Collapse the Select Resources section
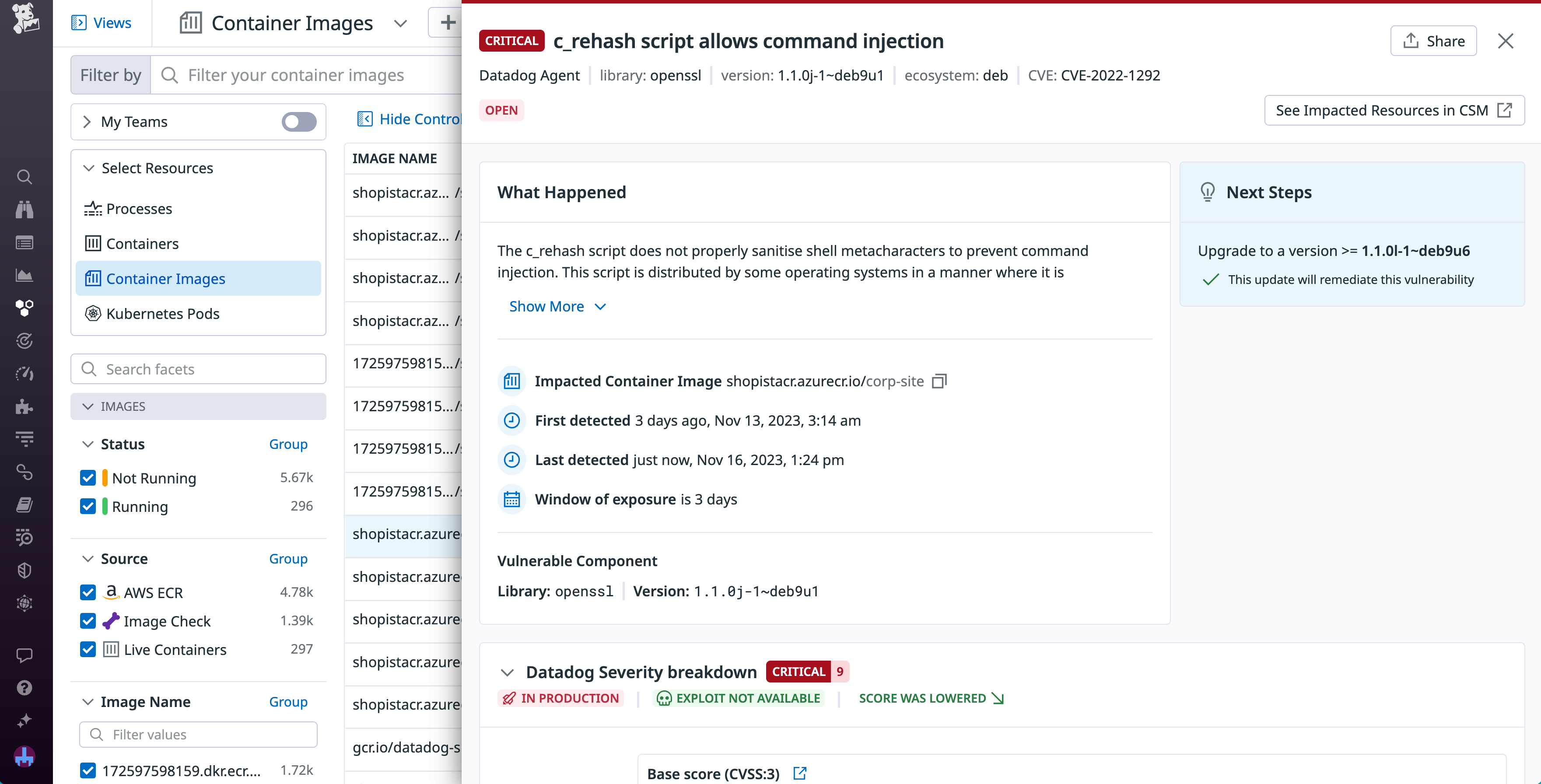The image size is (1541, 784). [88, 168]
